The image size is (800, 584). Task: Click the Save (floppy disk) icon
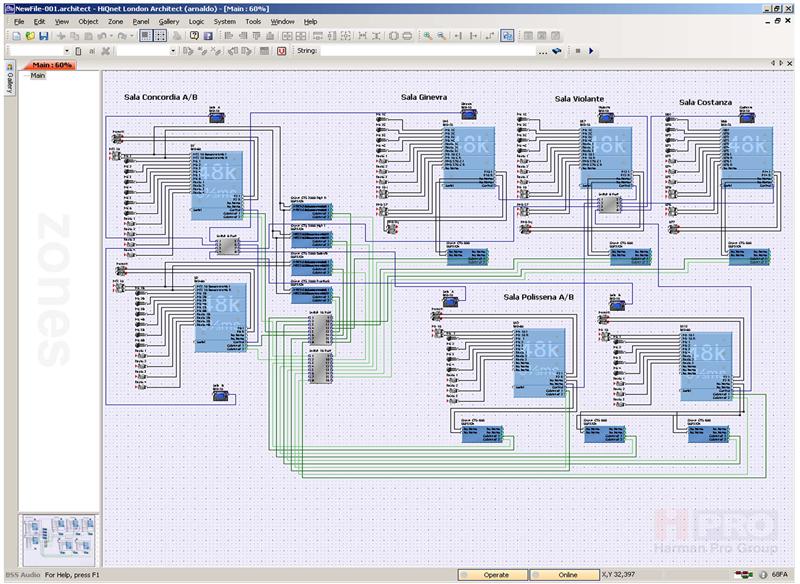(x=44, y=36)
